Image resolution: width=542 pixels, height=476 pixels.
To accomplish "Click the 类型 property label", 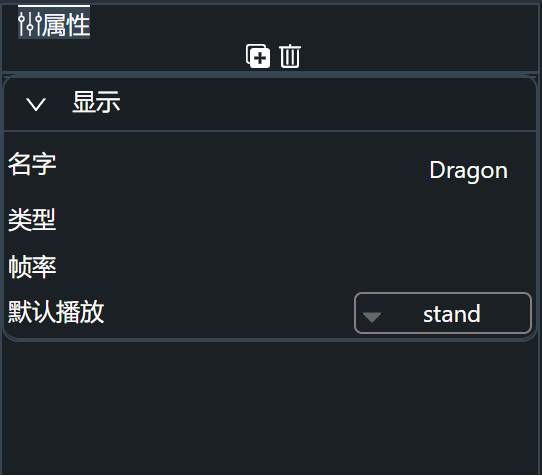I will [32, 220].
